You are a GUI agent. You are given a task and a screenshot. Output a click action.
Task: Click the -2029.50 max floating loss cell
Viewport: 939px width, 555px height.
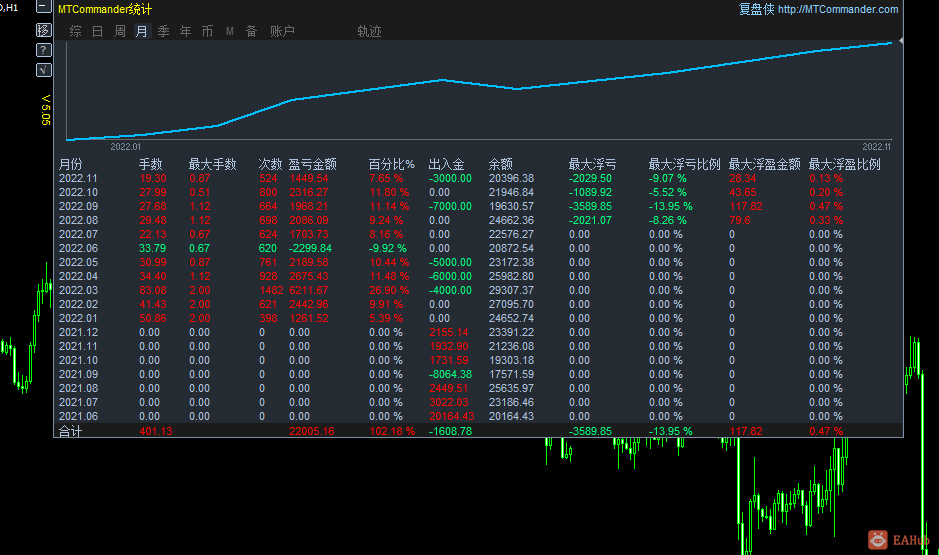tap(590, 178)
